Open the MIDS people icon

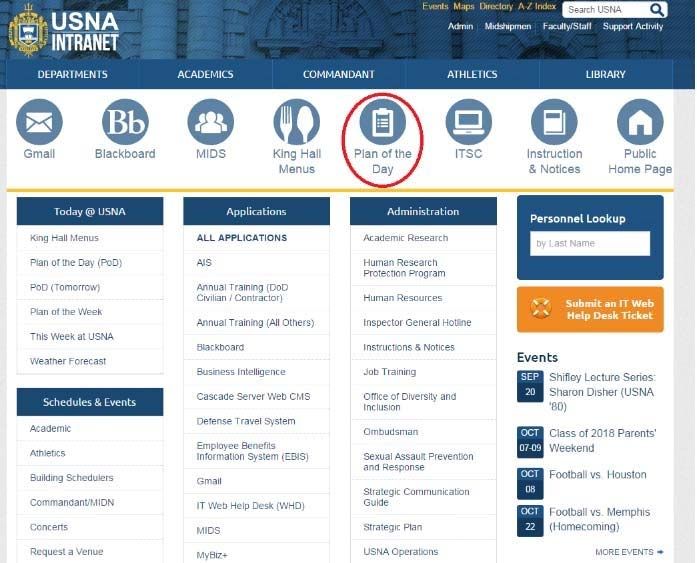point(211,122)
